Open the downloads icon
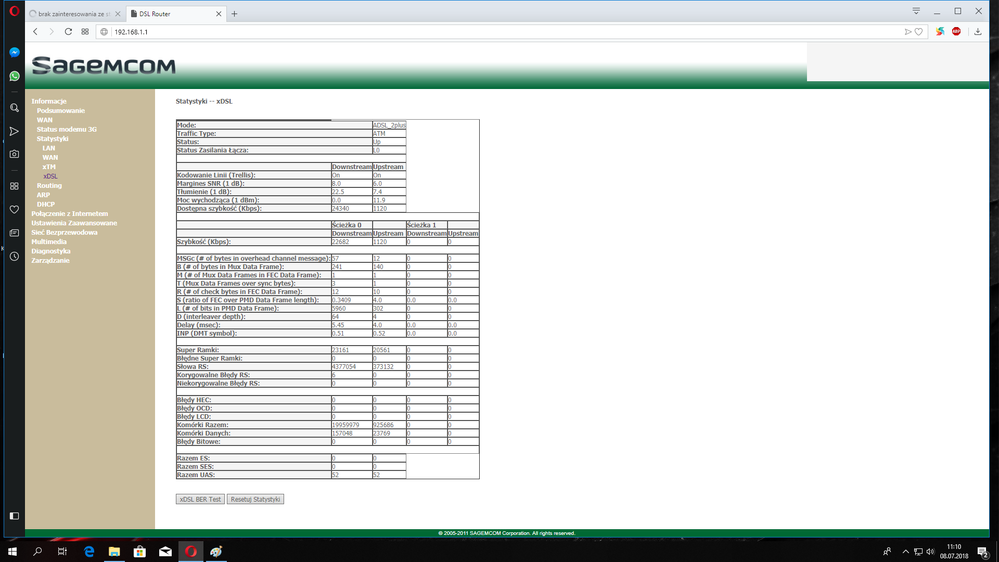The image size is (999, 562). 978,31
